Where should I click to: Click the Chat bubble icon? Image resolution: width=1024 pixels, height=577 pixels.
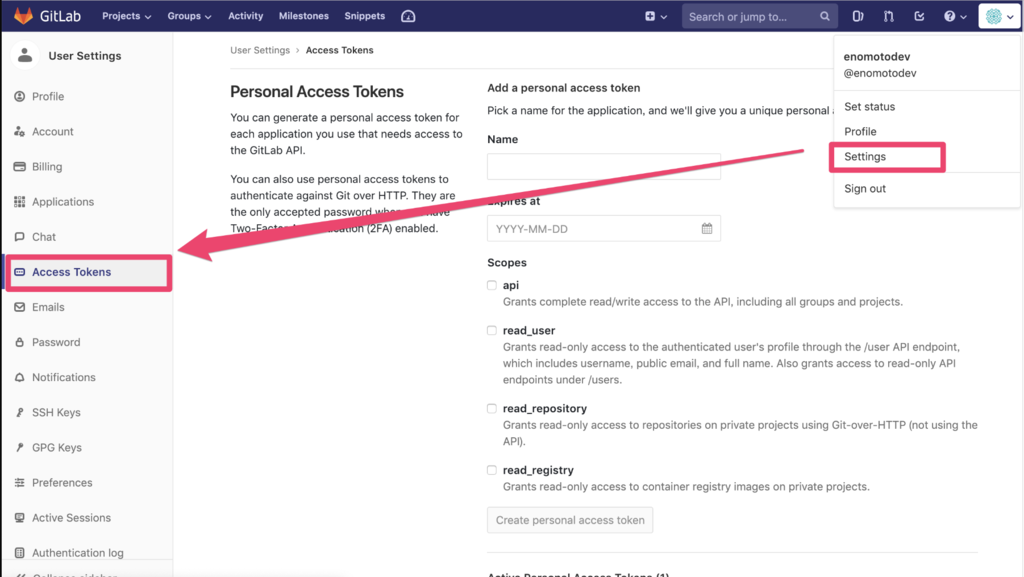pyautogui.click(x=20, y=237)
